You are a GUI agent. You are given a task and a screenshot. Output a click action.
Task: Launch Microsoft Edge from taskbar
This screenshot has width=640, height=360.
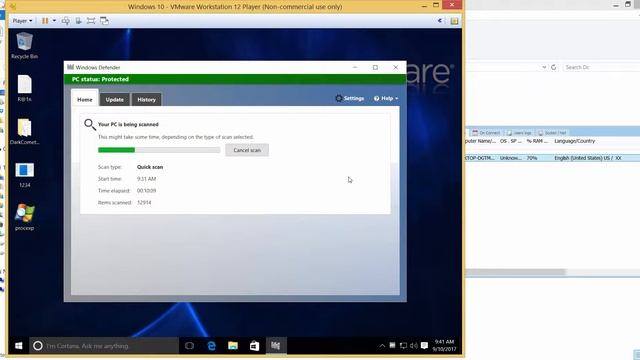(x=211, y=346)
